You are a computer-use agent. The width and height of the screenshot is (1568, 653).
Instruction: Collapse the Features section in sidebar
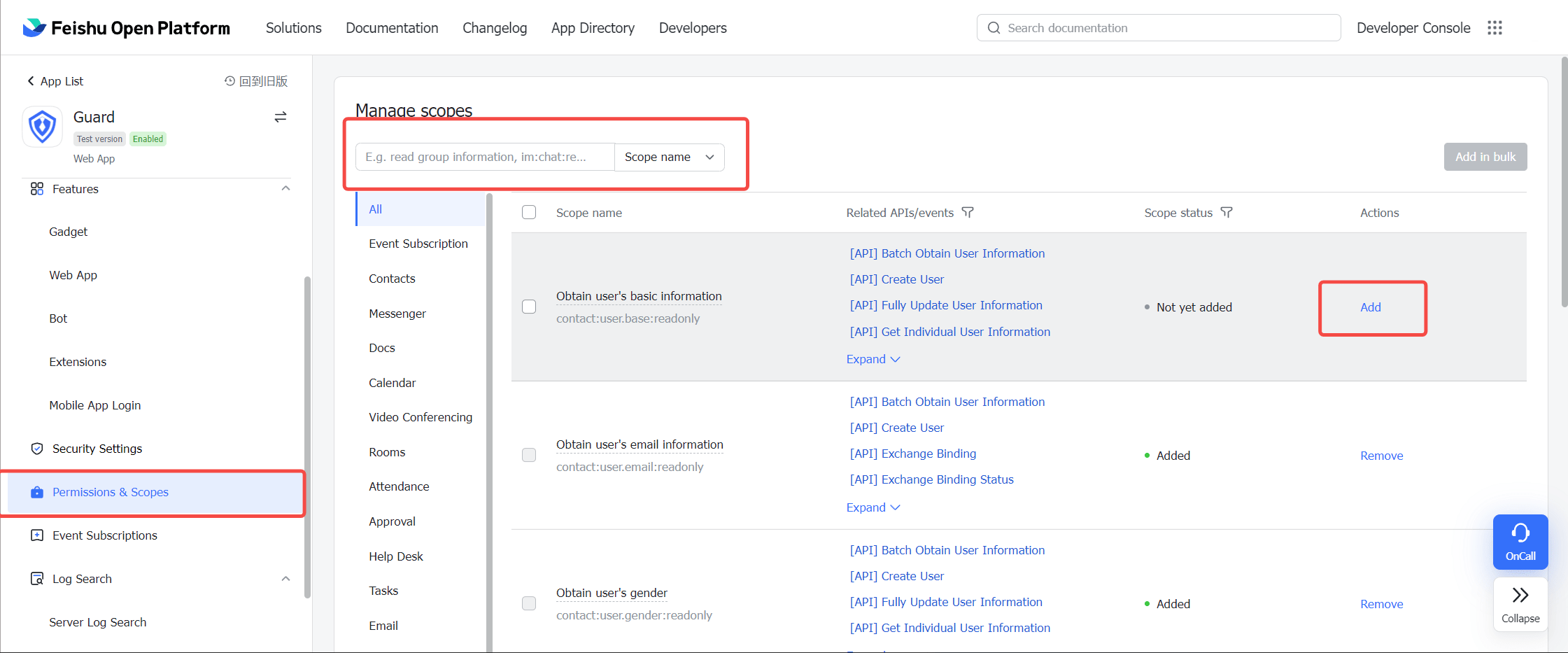point(285,189)
